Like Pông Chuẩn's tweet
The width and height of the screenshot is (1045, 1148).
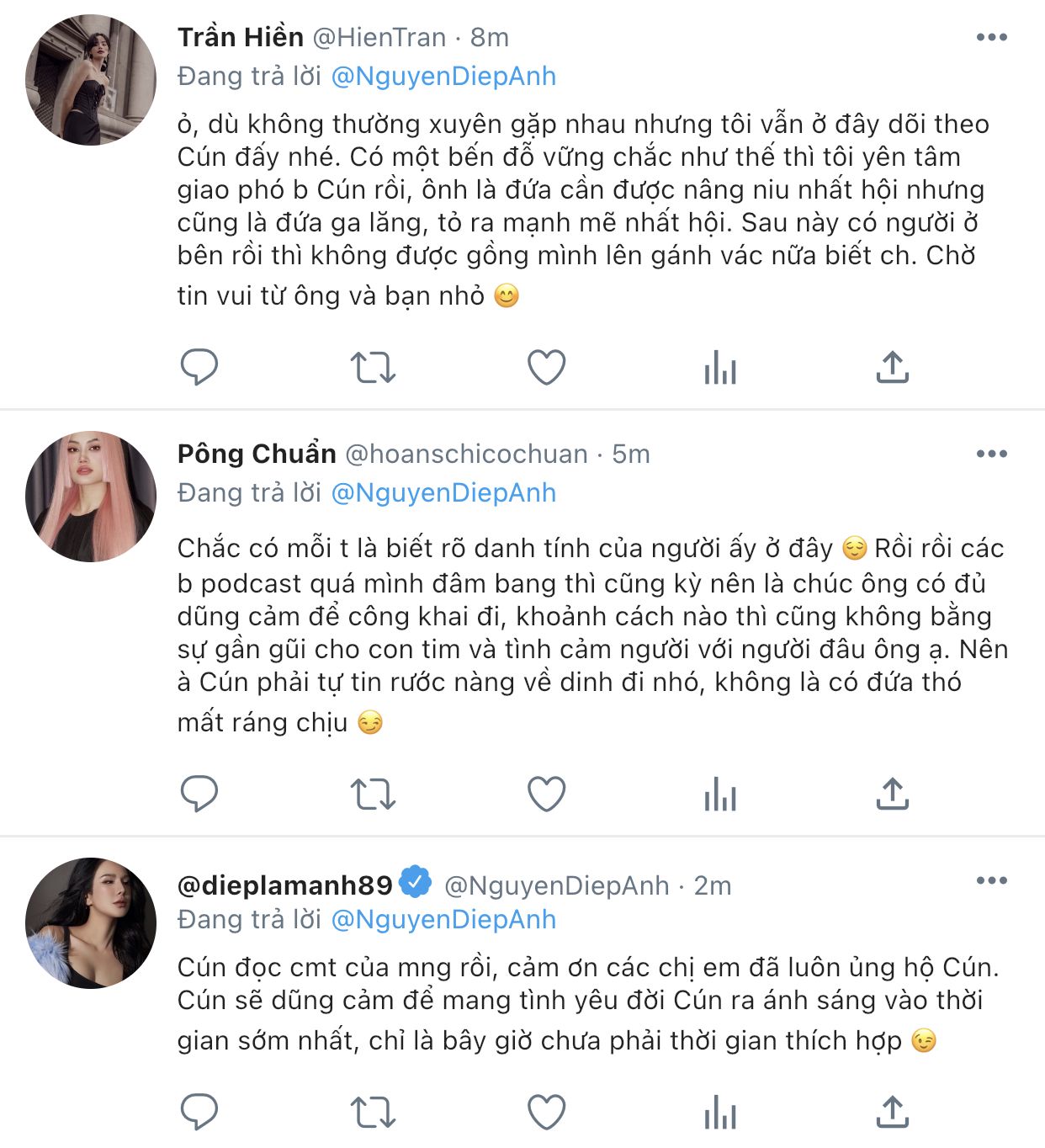click(x=546, y=794)
